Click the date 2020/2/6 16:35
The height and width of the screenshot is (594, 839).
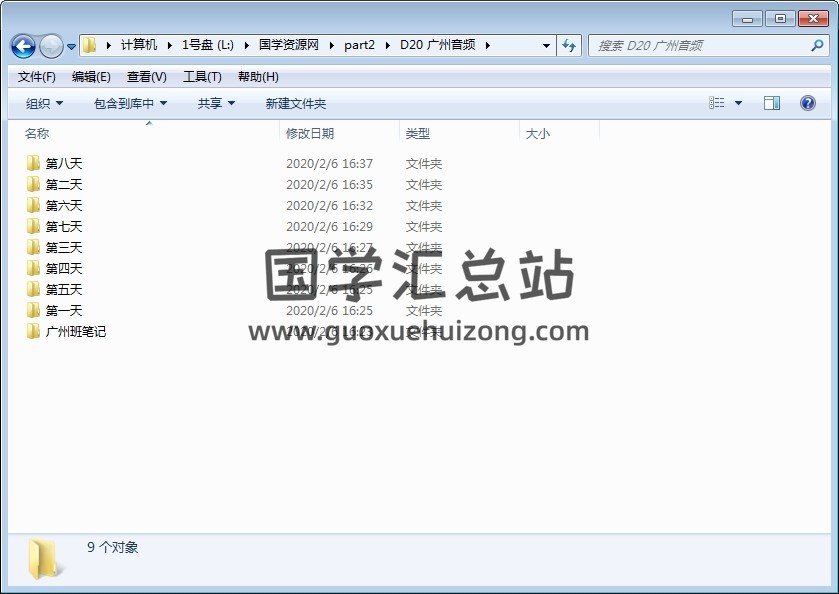(329, 185)
